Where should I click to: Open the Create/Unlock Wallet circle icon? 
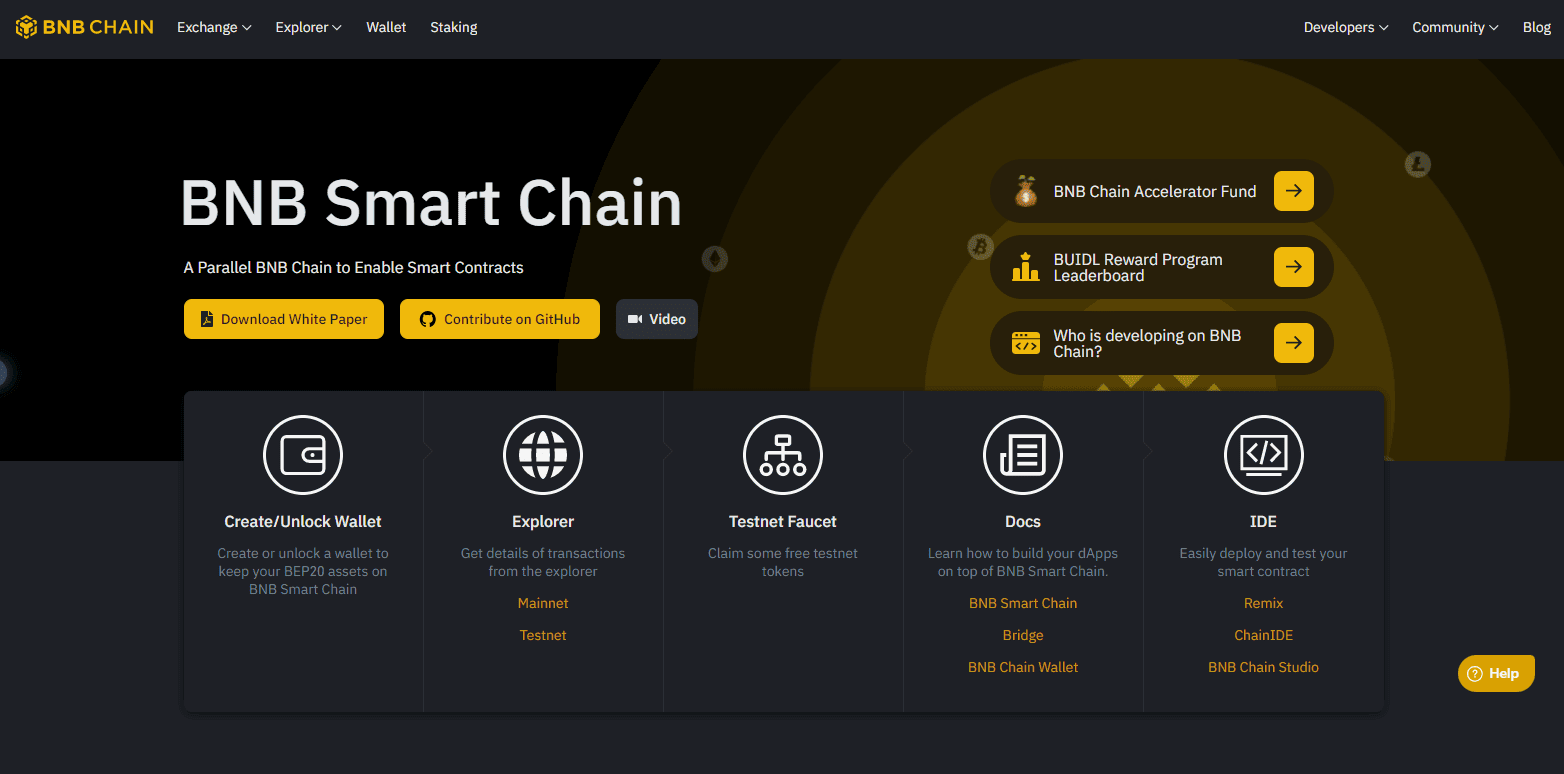pos(303,455)
